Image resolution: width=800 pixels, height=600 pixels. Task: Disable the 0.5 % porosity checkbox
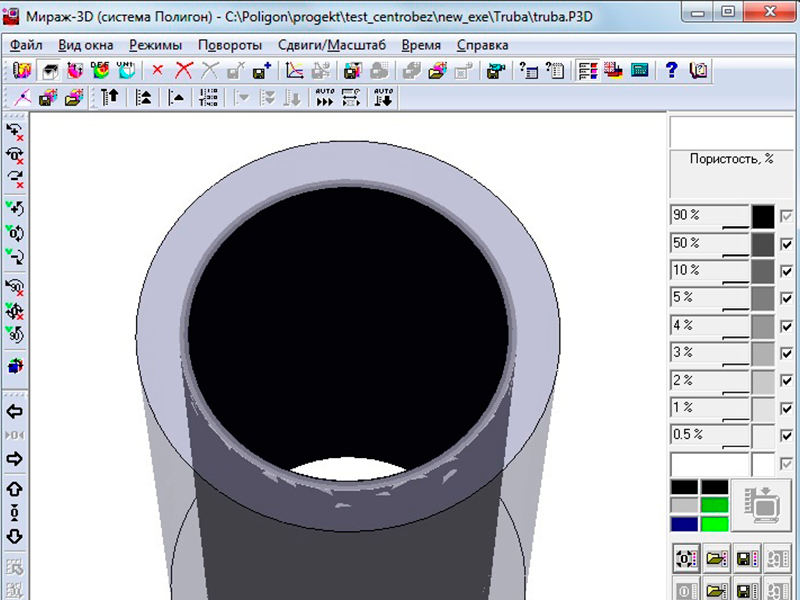(x=787, y=436)
